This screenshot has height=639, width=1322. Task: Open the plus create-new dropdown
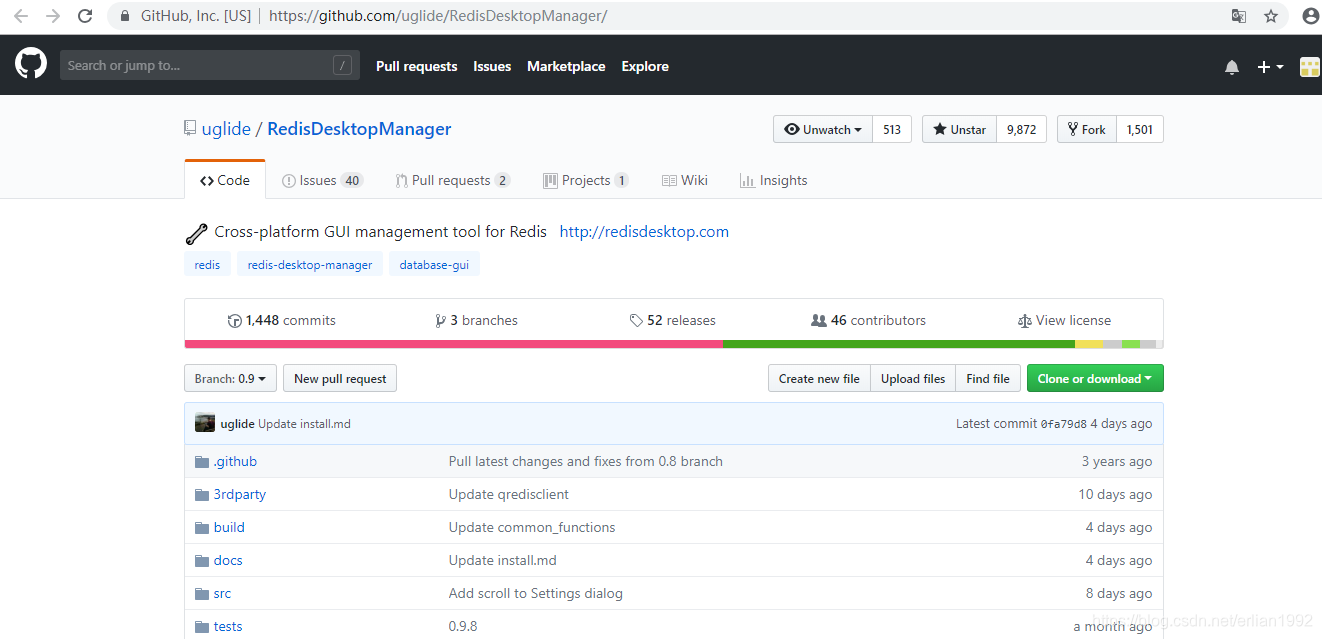coord(1270,67)
